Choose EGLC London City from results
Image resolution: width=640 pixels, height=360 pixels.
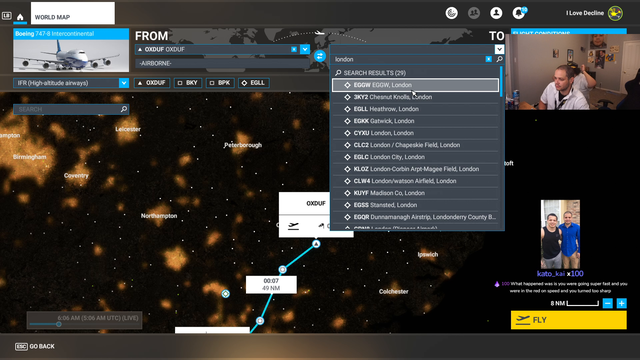click(x=416, y=157)
